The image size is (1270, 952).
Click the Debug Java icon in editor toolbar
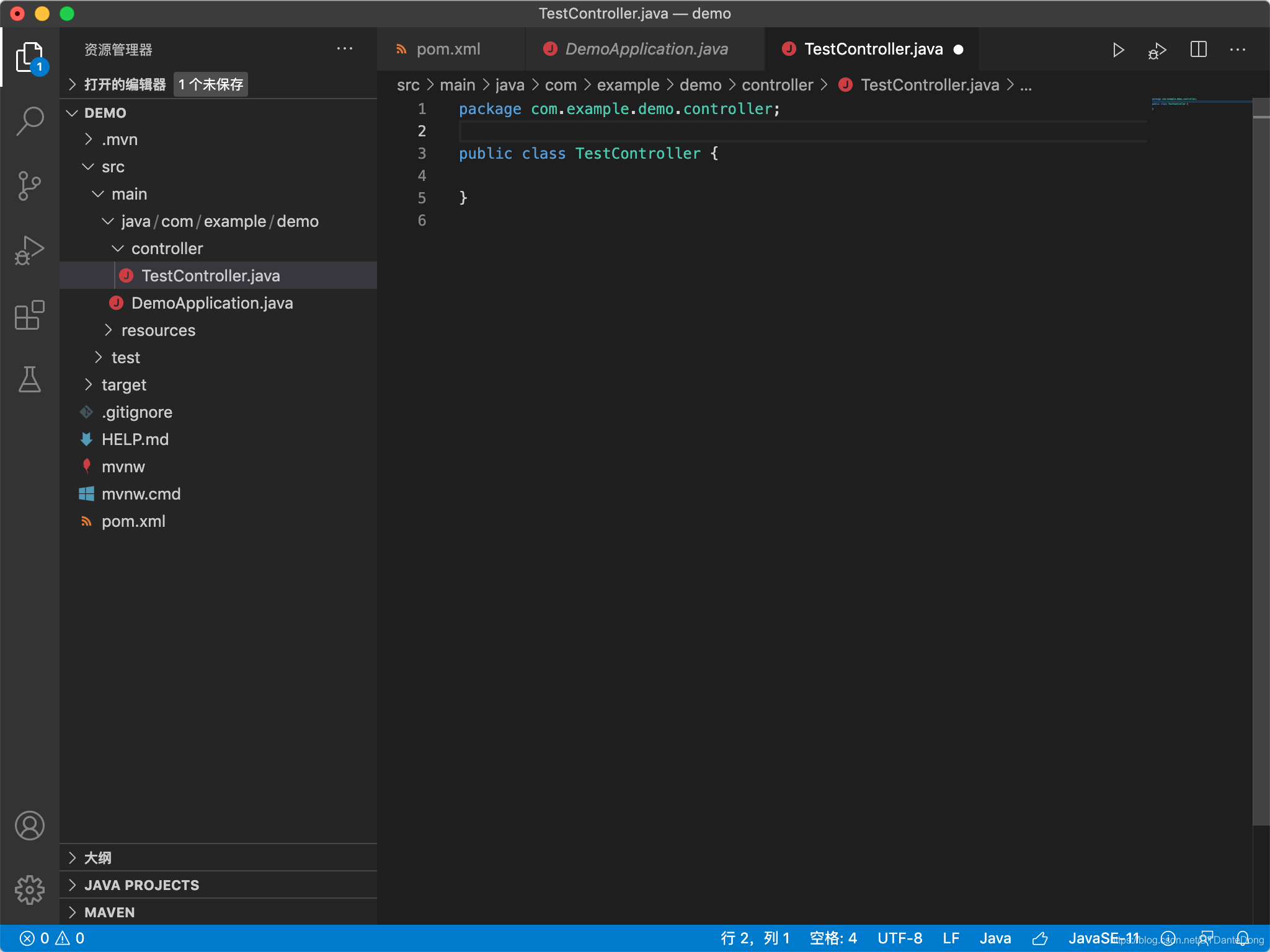1157,50
